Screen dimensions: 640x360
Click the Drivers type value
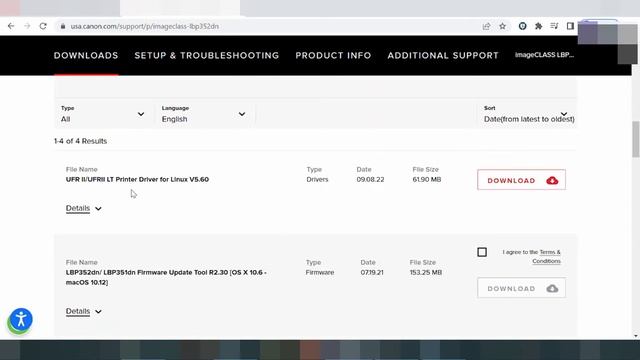317,179
